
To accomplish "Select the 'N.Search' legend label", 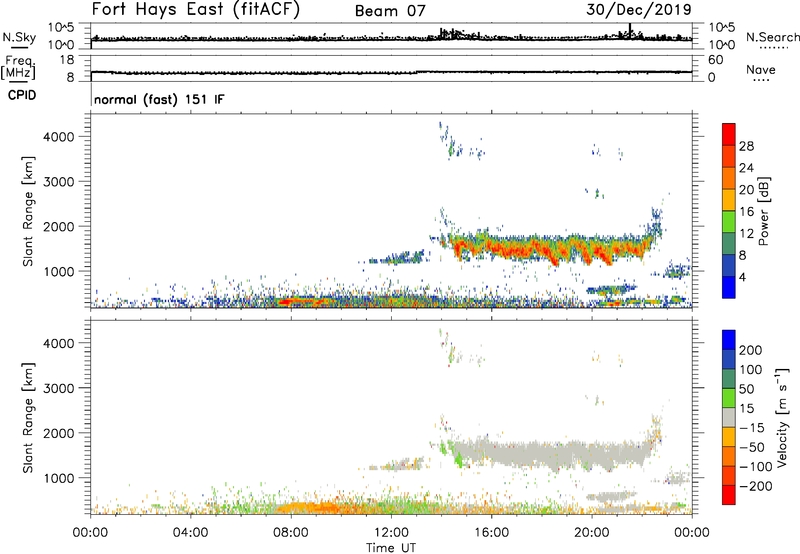I will (773, 37).
